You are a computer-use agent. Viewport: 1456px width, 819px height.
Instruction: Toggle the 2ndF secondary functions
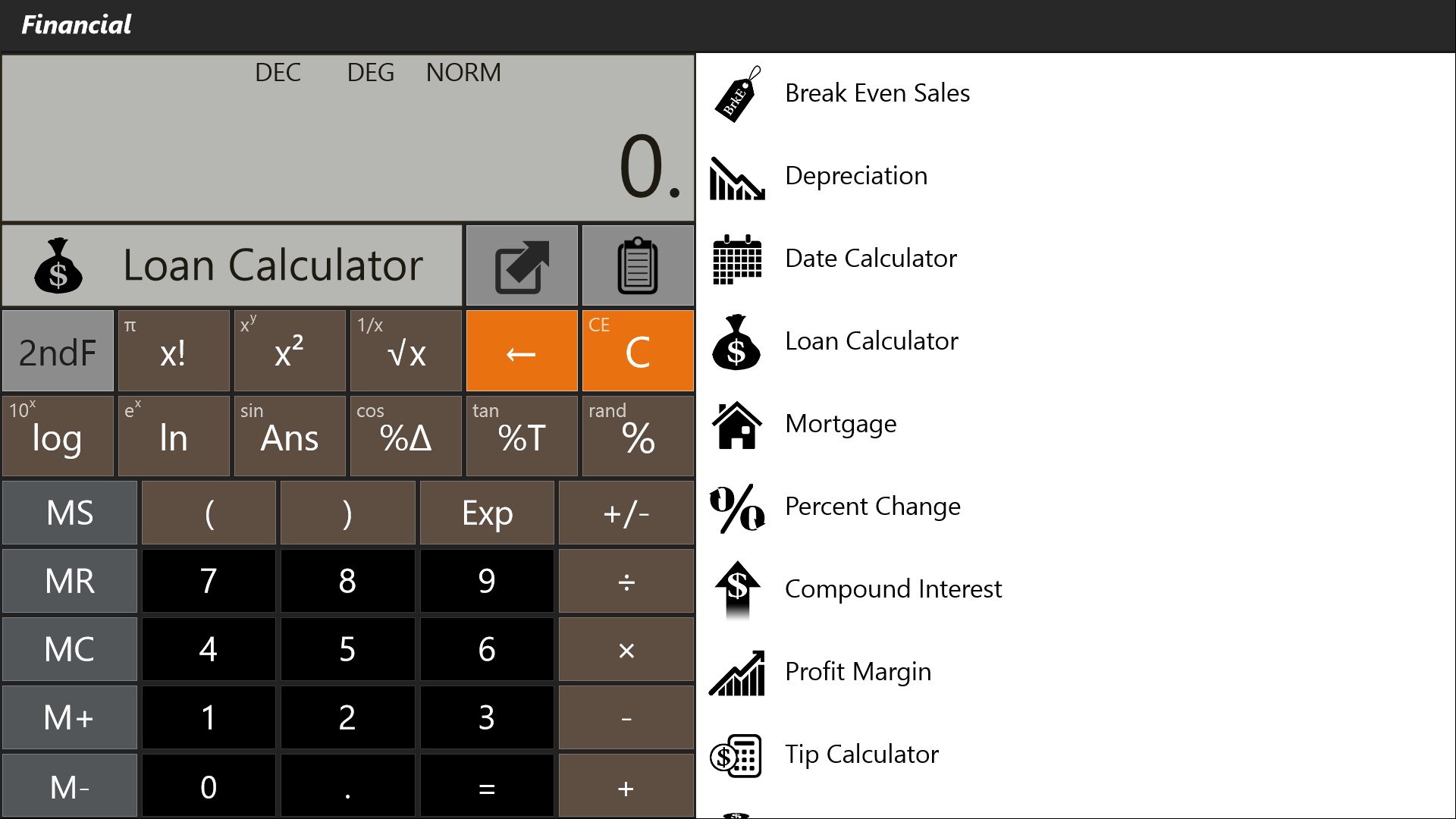[58, 352]
